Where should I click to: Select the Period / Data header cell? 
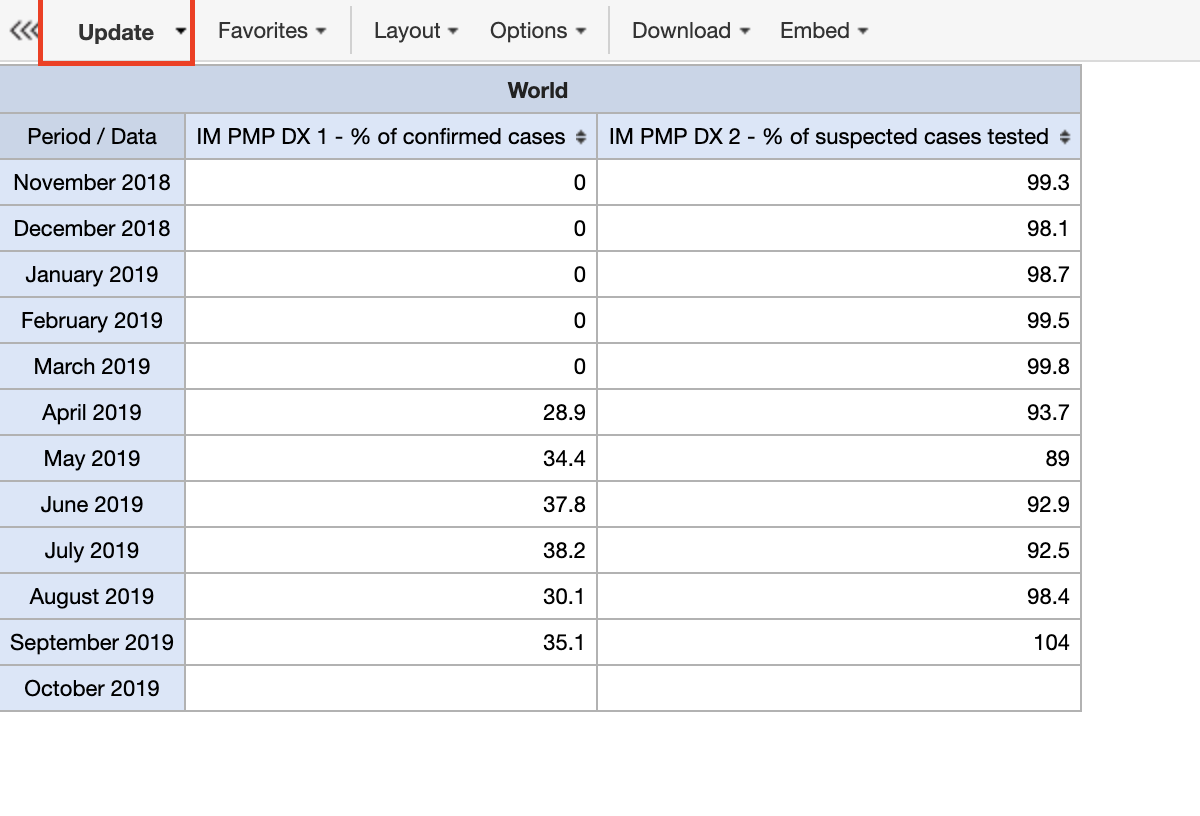point(92,136)
